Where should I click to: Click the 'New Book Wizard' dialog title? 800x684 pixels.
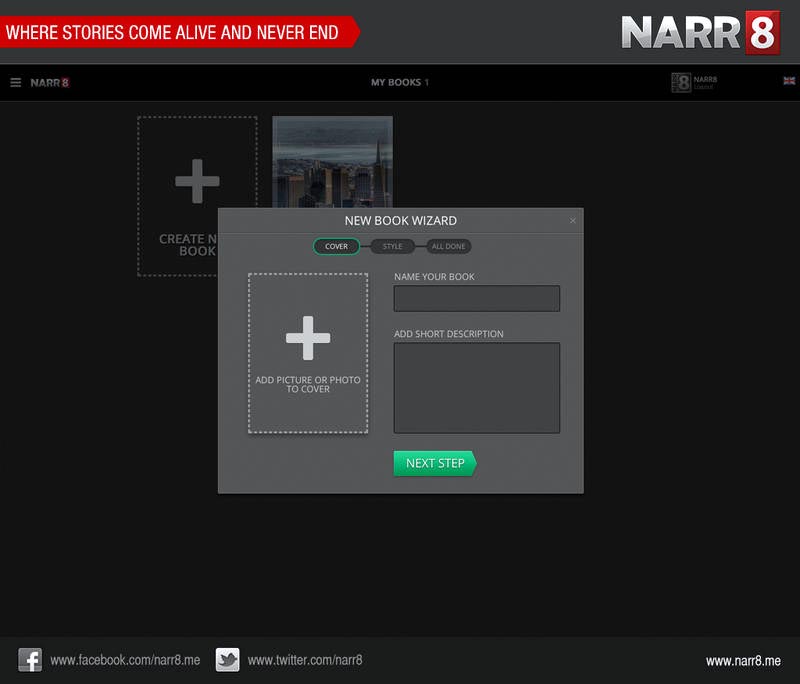click(401, 221)
